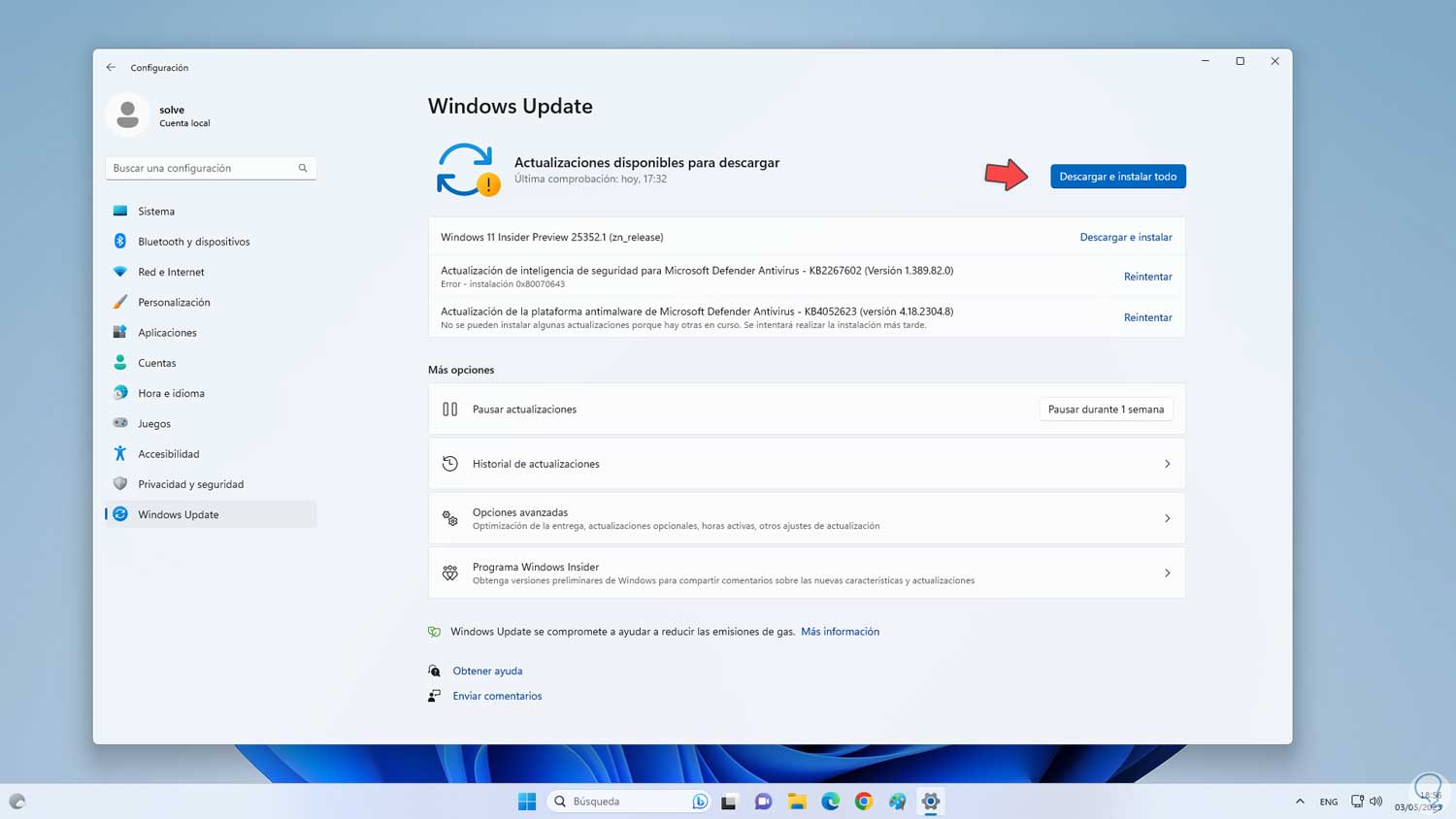This screenshot has width=1456, height=819.
Task: Open the Windows Start menu button
Action: coord(527,802)
